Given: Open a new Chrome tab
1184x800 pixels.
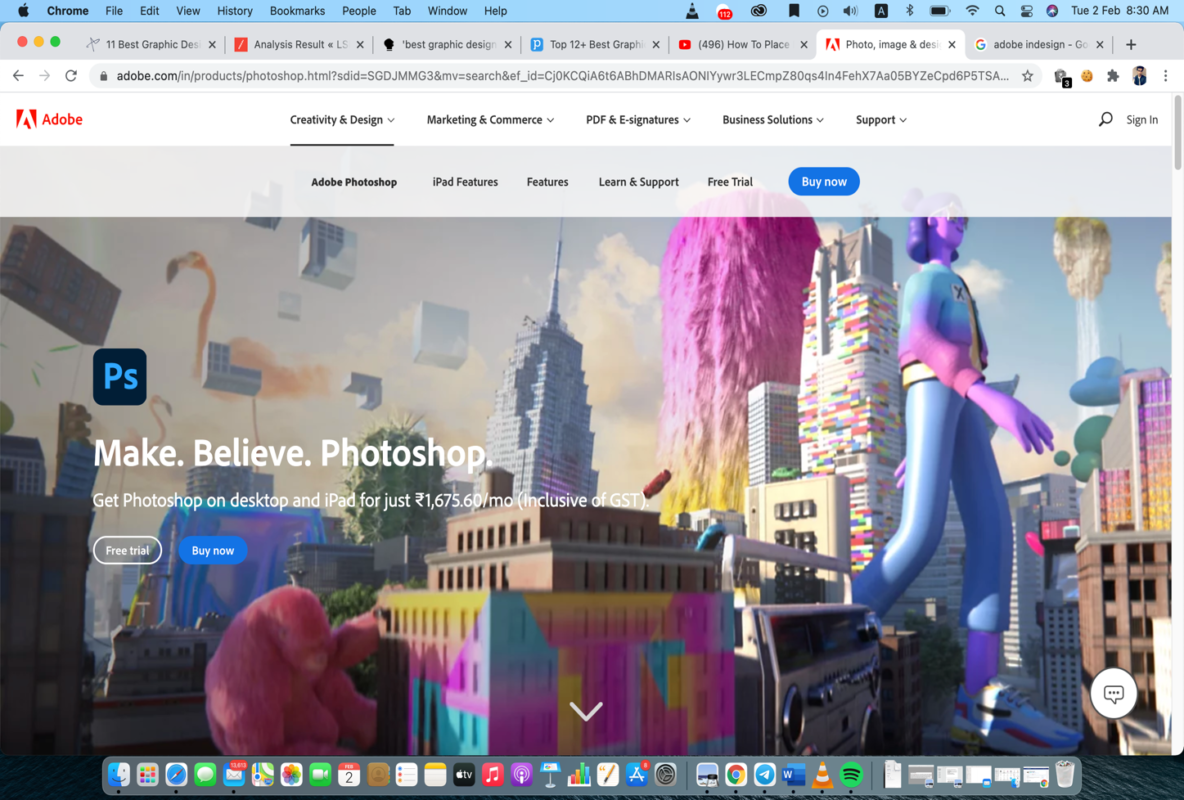Looking at the screenshot, I should (1130, 45).
